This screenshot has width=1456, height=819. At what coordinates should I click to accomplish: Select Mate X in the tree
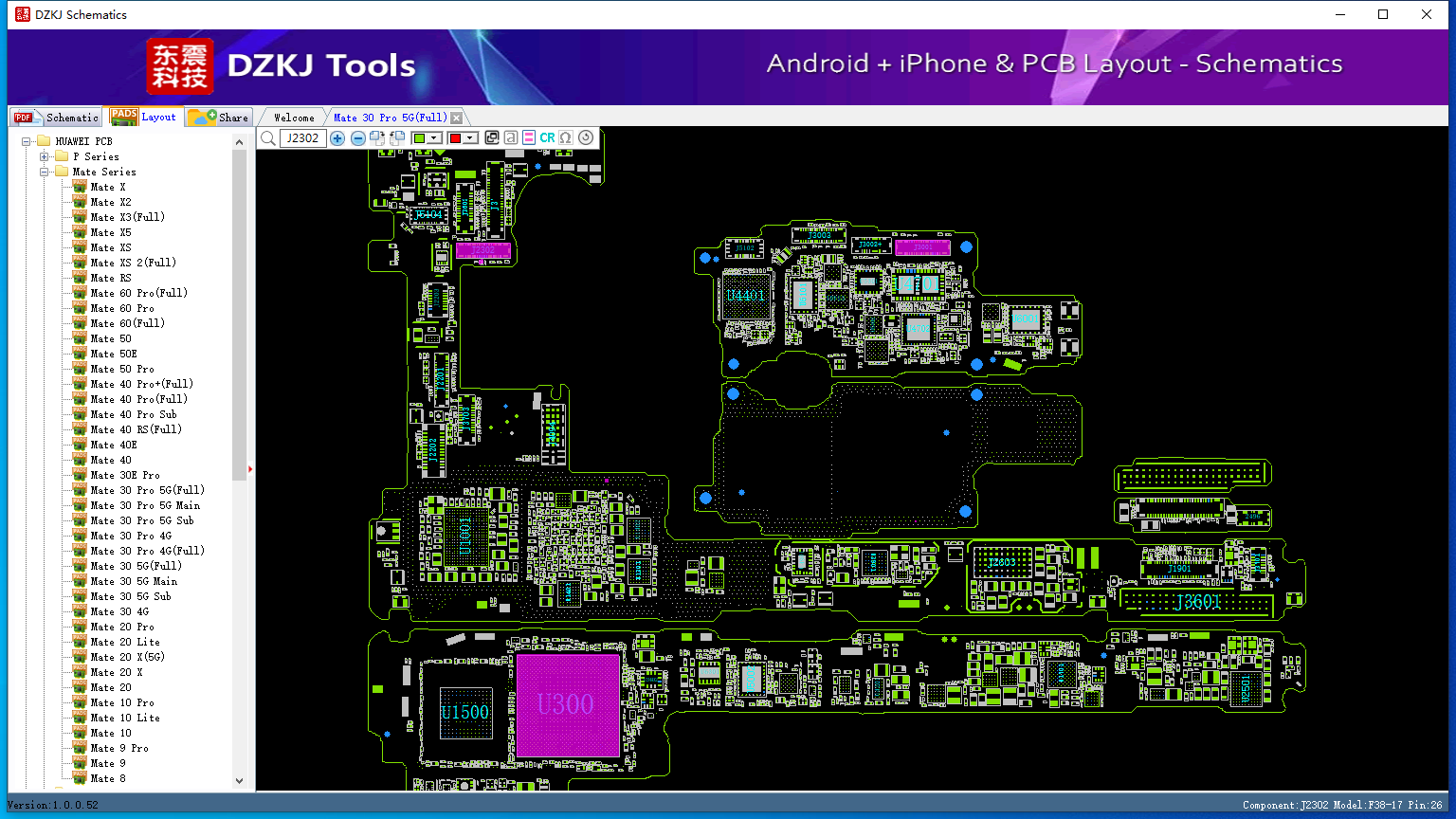coord(108,187)
